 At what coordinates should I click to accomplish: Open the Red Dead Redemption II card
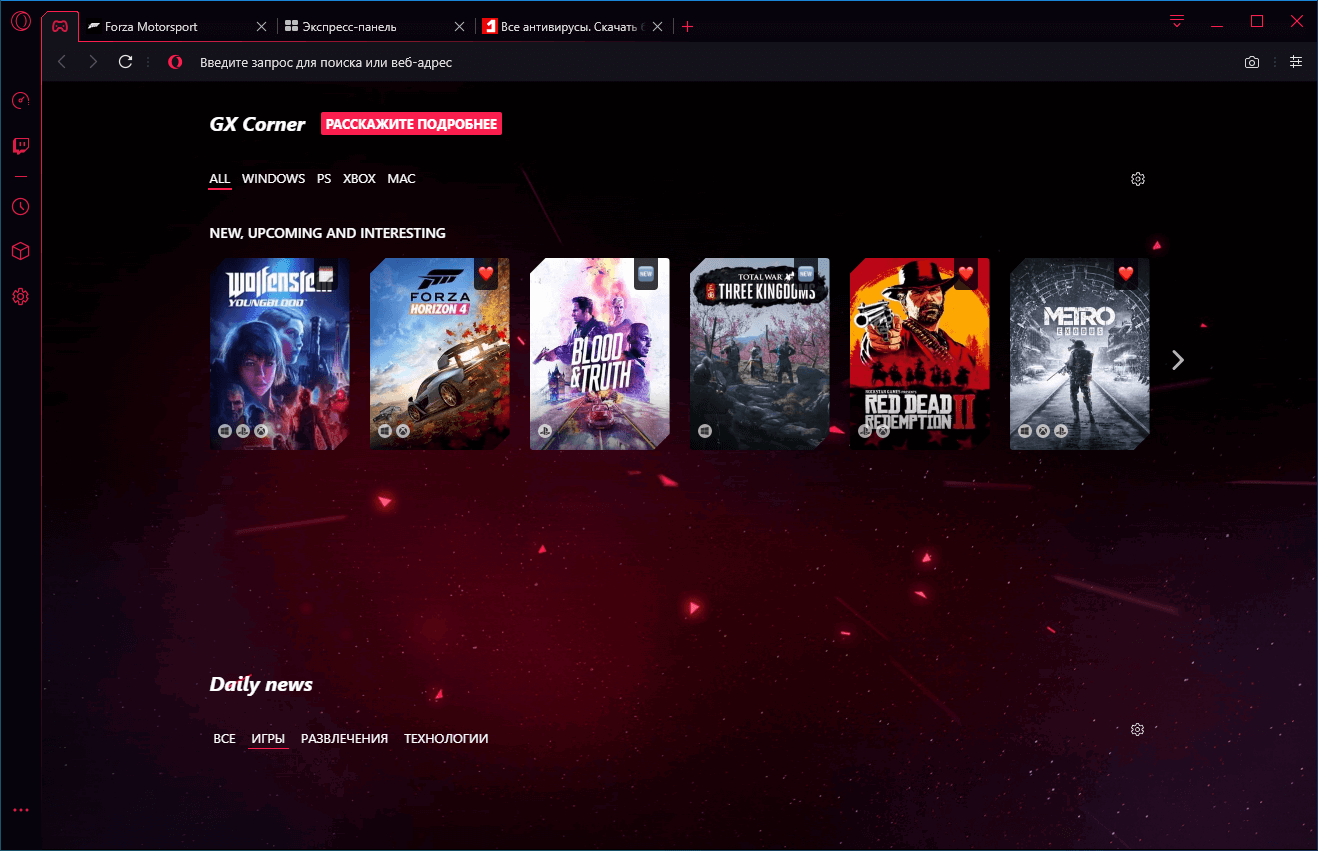(x=920, y=354)
